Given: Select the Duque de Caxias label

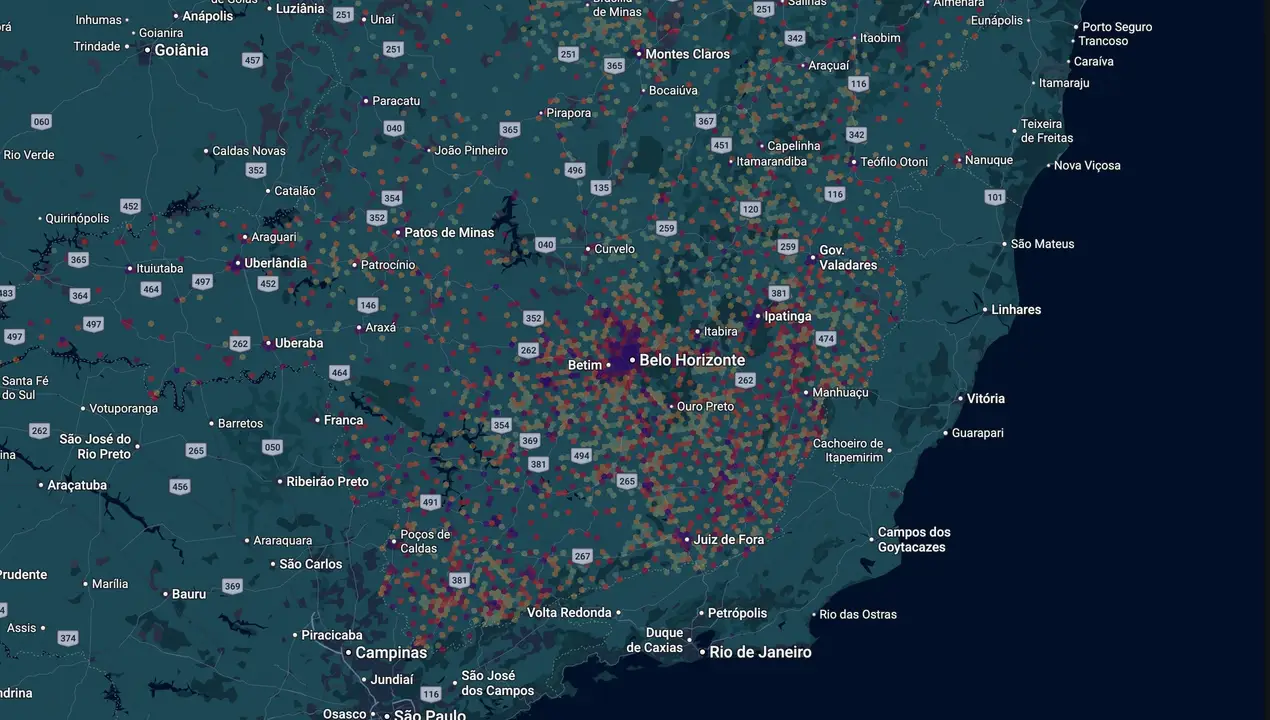Looking at the screenshot, I should pyautogui.click(x=655, y=640).
